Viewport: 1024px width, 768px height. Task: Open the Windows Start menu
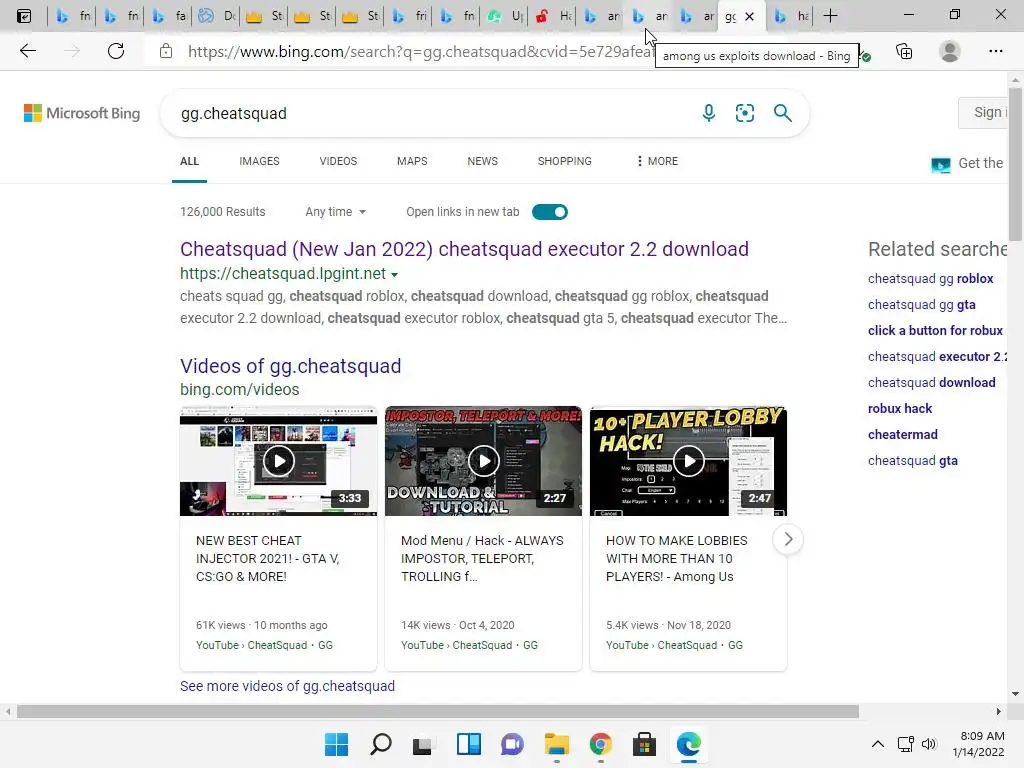pos(336,744)
